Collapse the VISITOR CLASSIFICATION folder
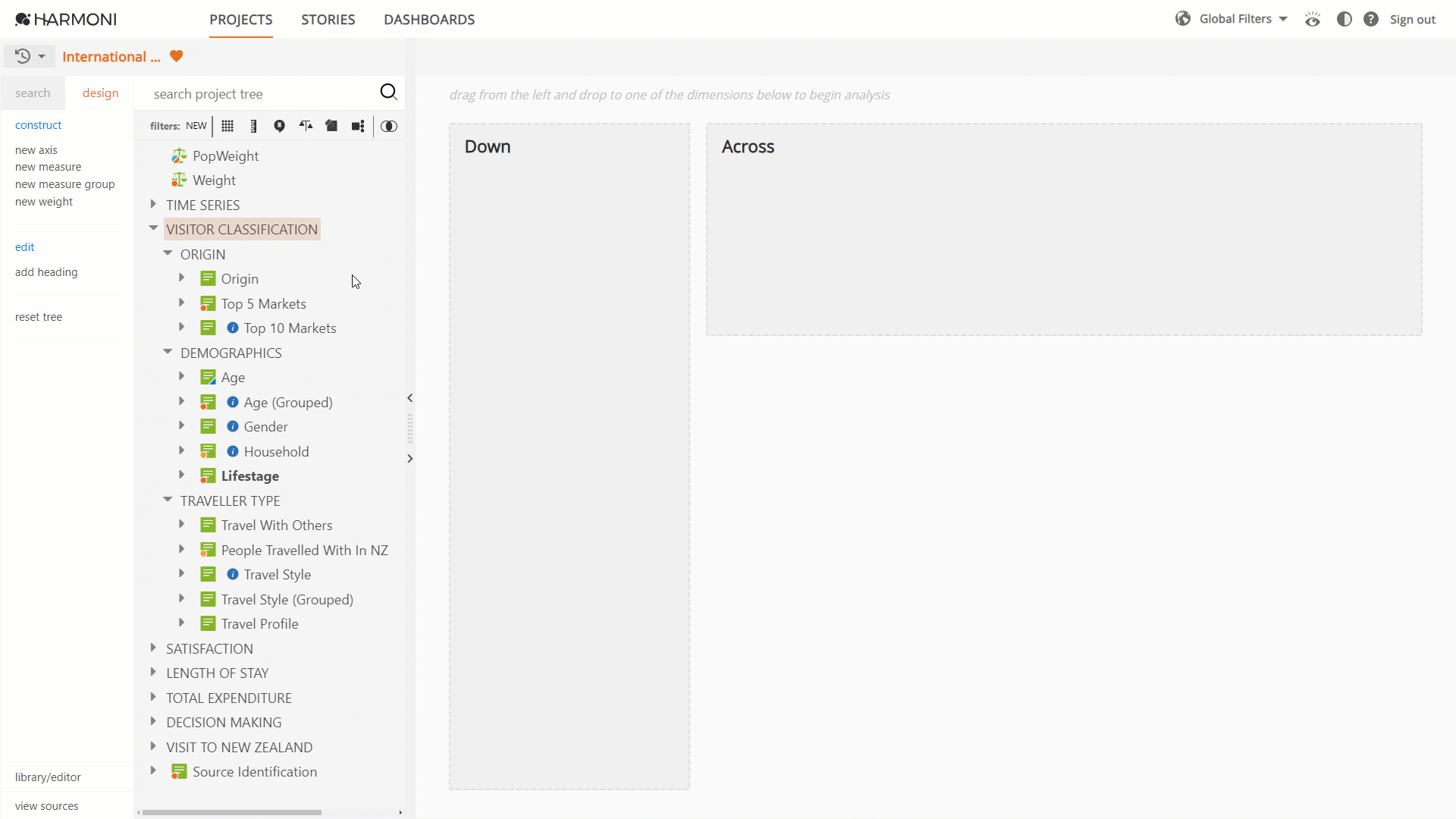 [x=153, y=227]
